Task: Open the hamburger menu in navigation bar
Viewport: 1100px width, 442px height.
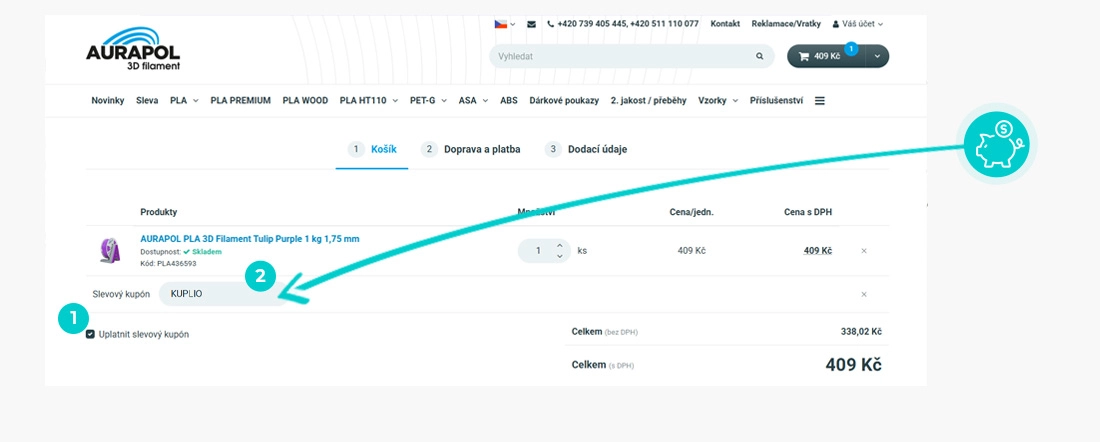Action: (819, 100)
